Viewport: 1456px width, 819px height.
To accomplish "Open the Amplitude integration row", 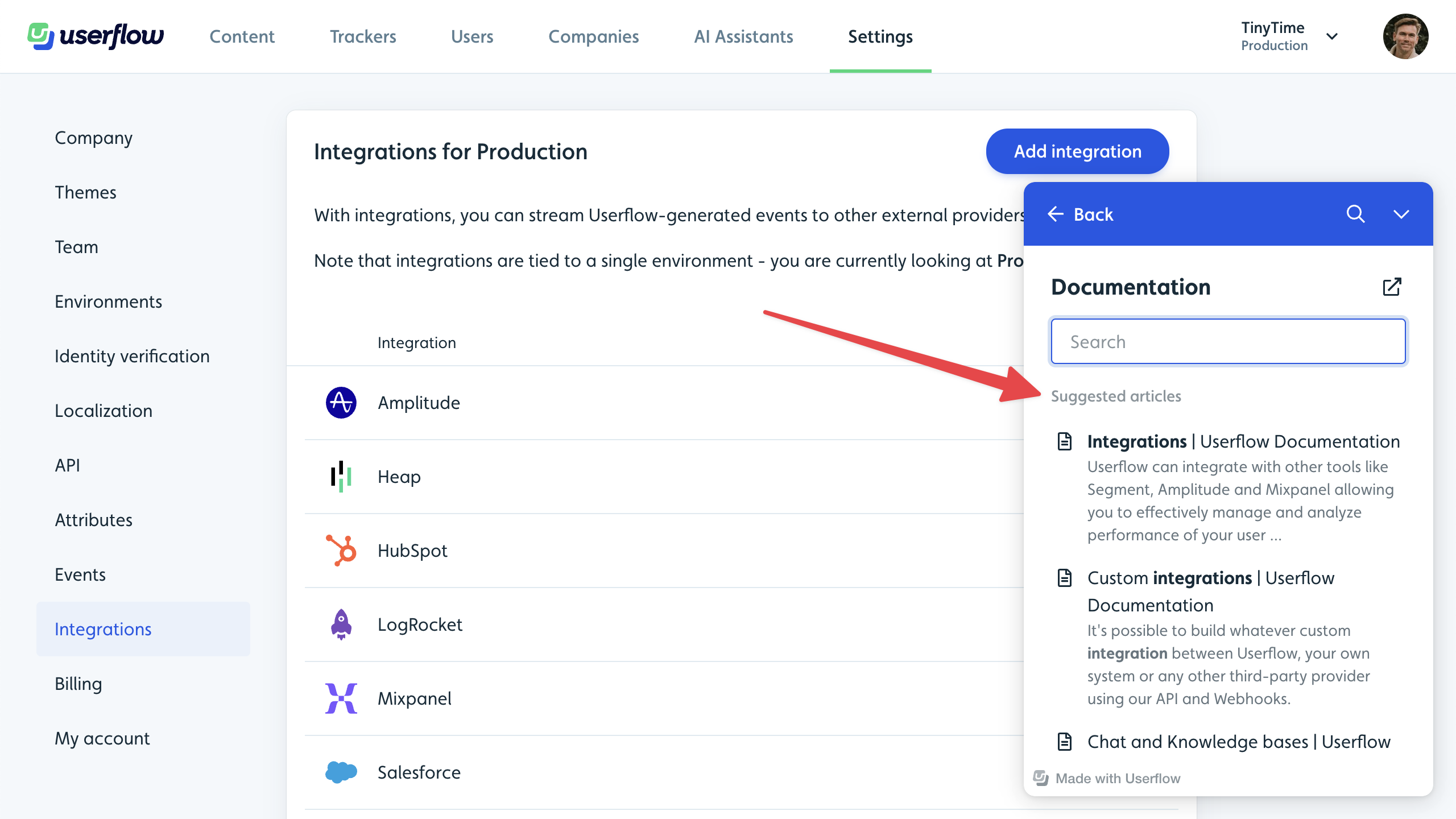I will coord(664,403).
